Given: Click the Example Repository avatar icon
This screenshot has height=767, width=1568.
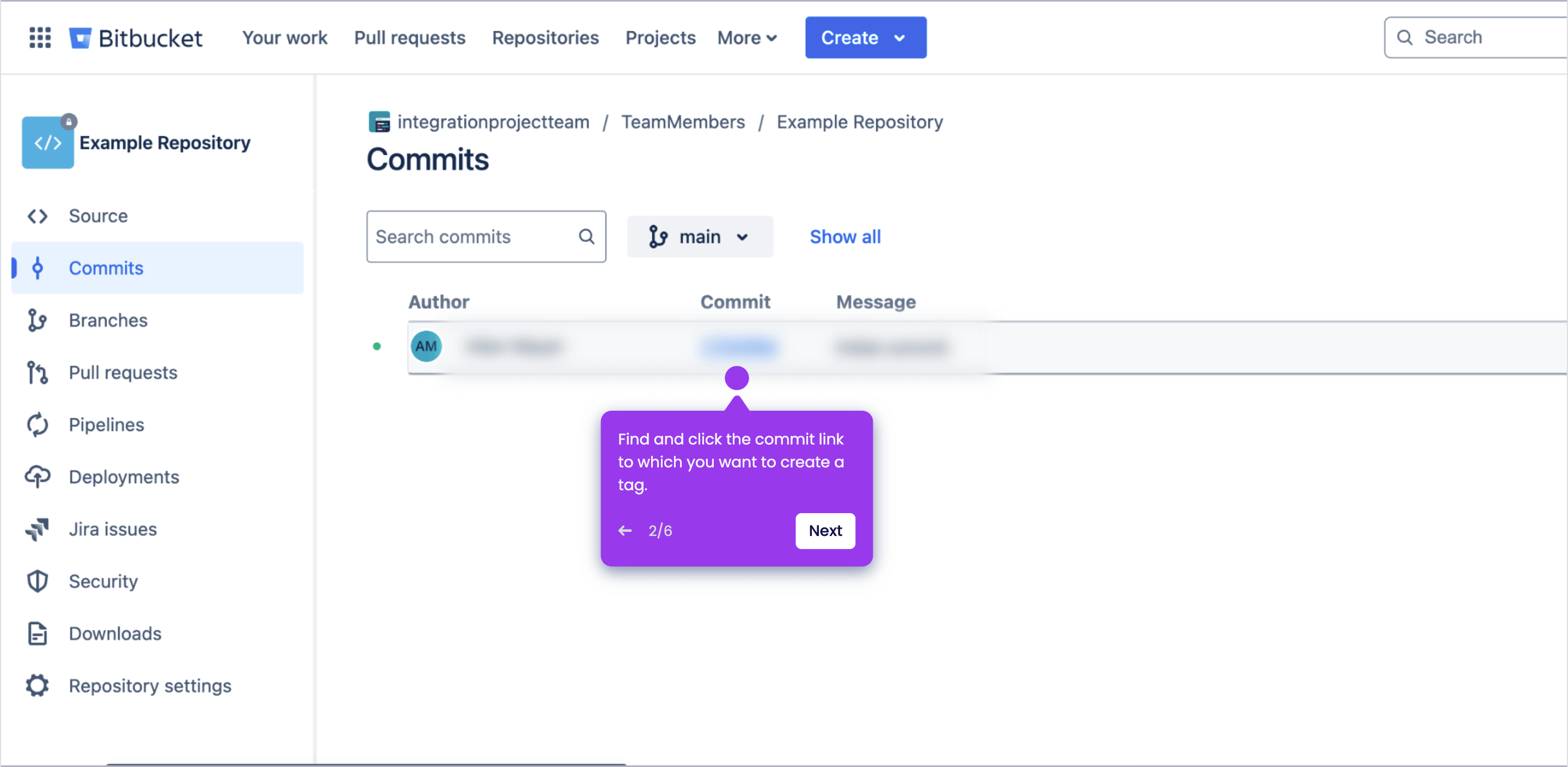Looking at the screenshot, I should click(x=48, y=143).
